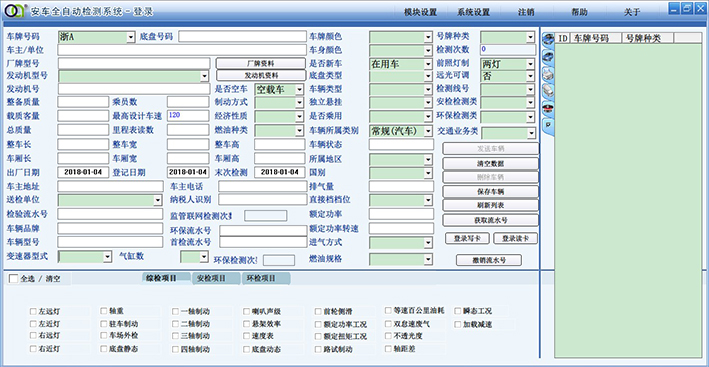This screenshot has width=709, height=367.
Task: Click the application logo in the title bar
Action: coord(15,11)
